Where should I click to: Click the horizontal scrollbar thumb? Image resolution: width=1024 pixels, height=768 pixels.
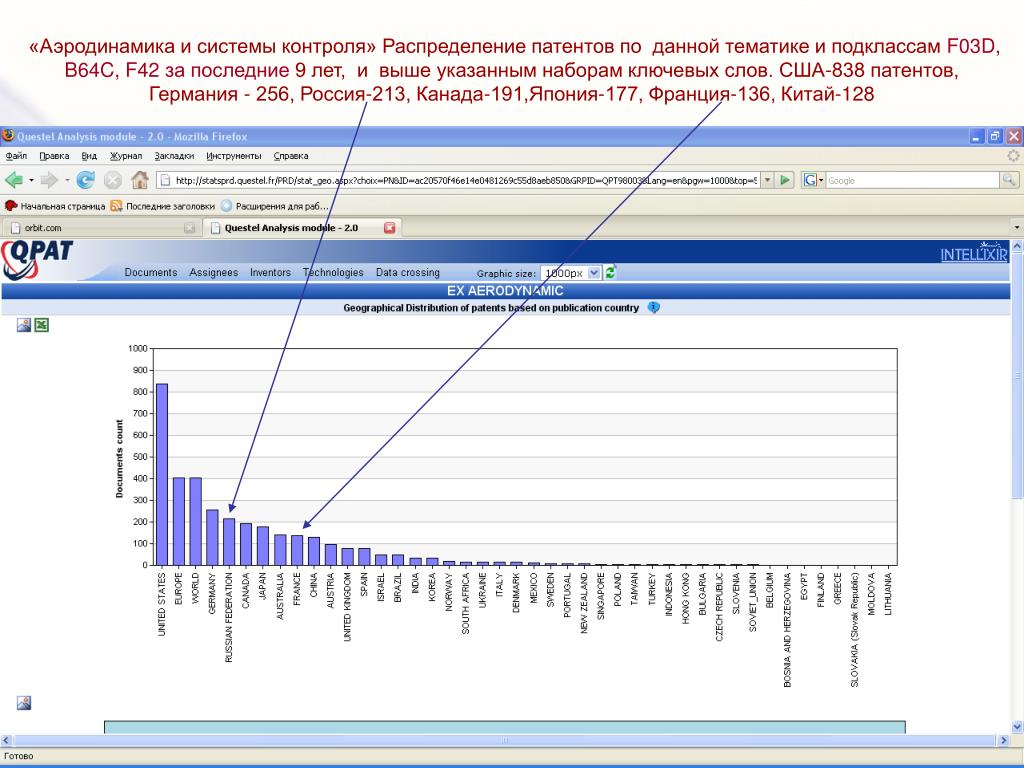point(504,741)
